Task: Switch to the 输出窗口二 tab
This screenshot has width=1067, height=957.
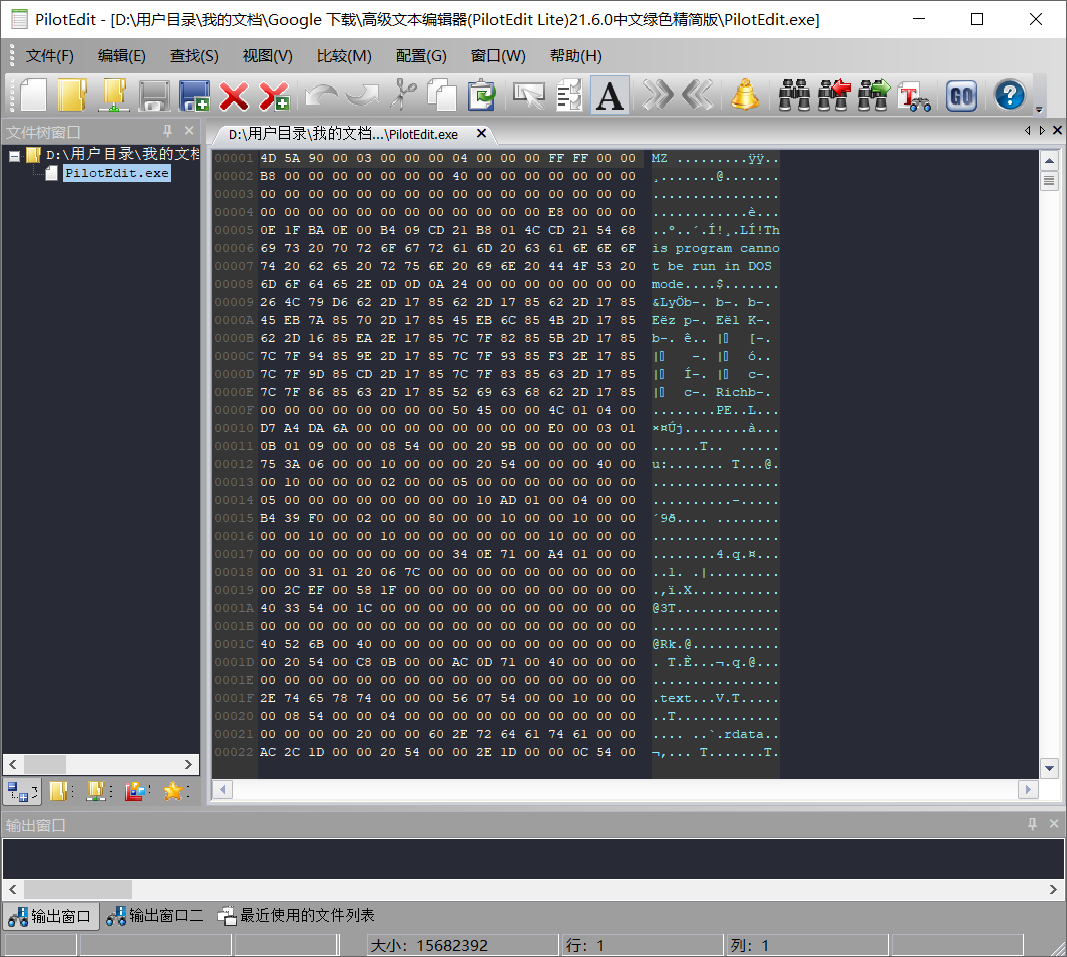Action: pos(155,915)
